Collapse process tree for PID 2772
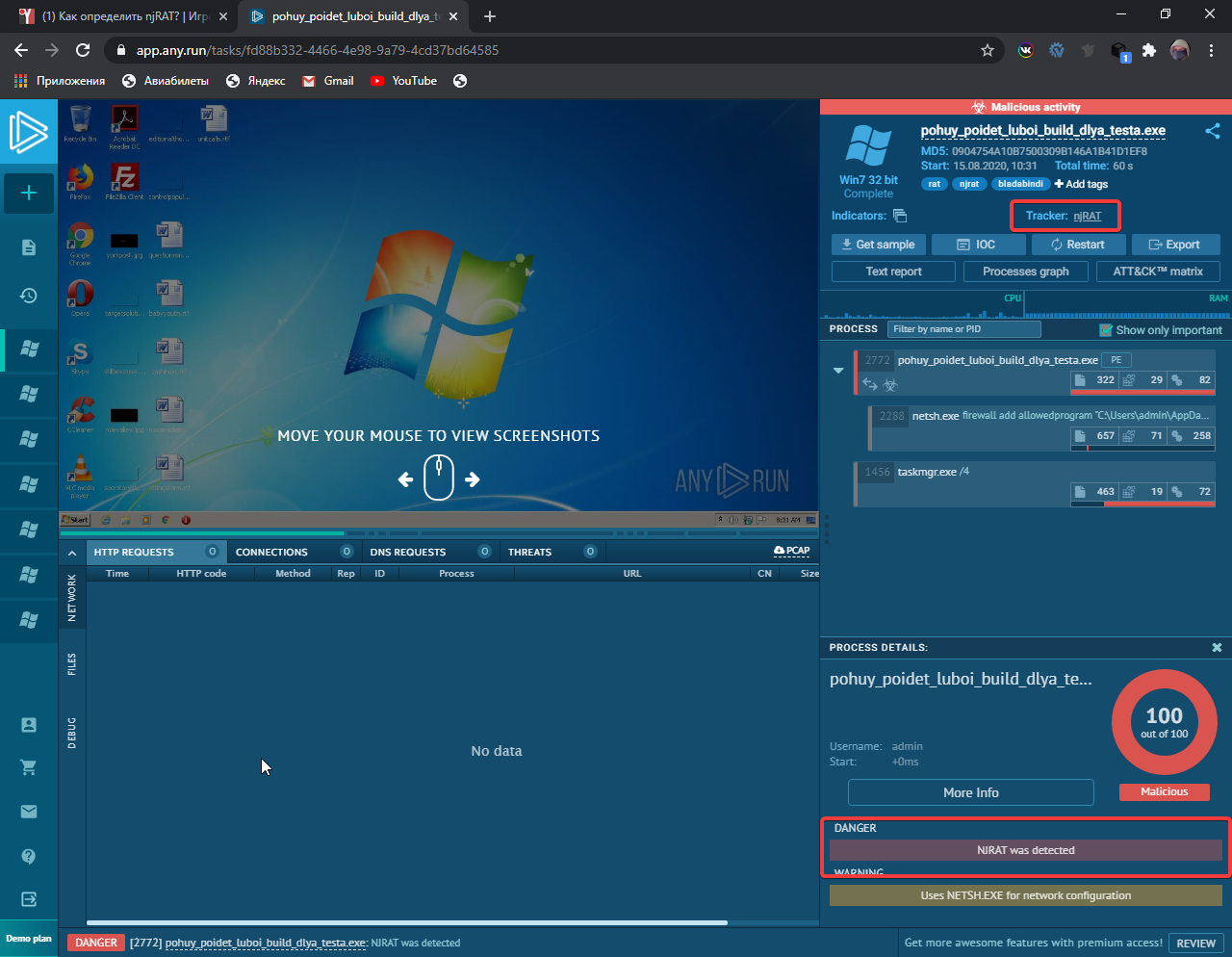 click(838, 371)
